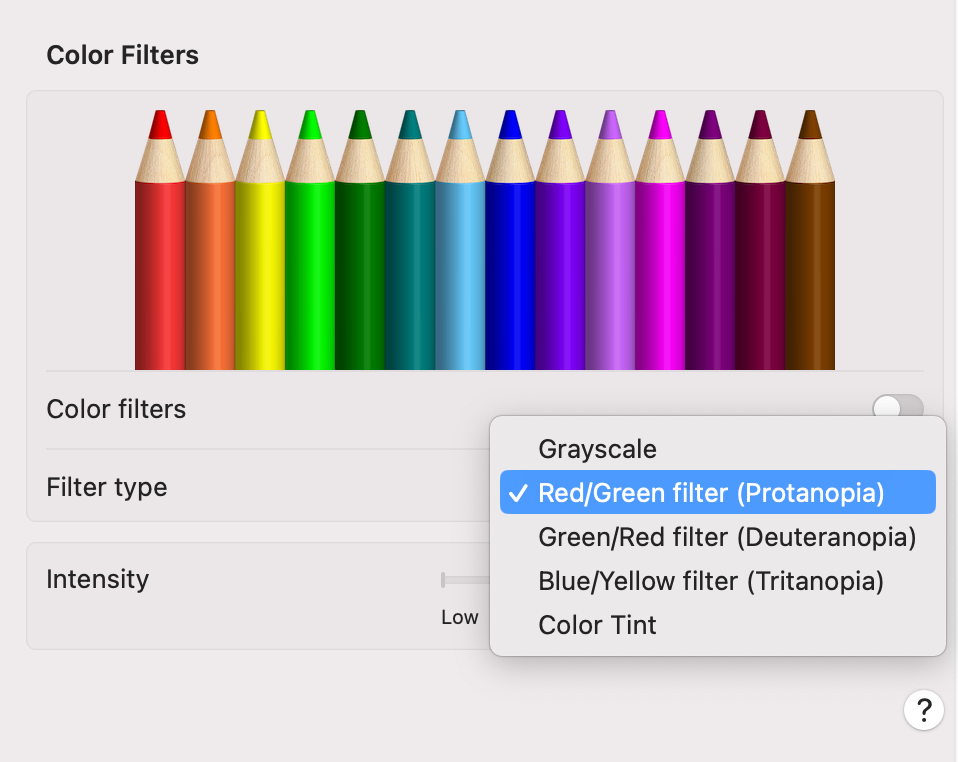Click the dark green colored pencil
This screenshot has height=762, width=958.
point(360,270)
